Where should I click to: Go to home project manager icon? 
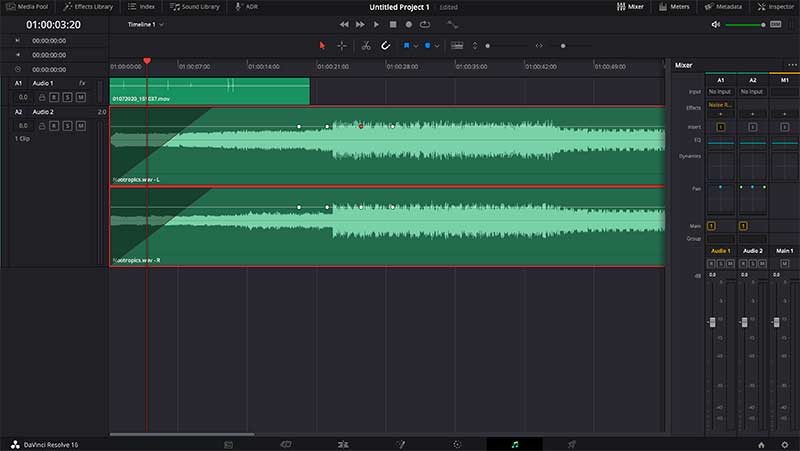point(761,443)
